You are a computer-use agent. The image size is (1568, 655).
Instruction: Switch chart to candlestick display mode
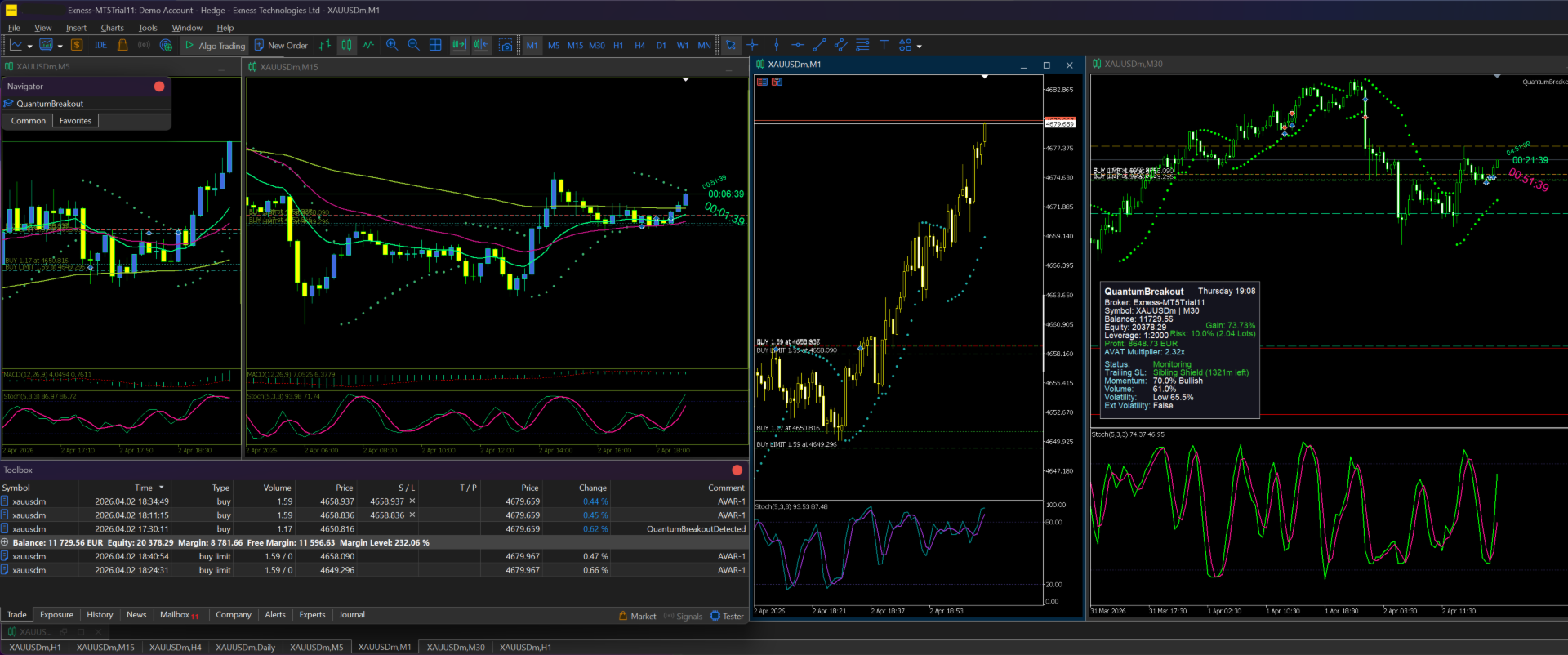[346, 45]
